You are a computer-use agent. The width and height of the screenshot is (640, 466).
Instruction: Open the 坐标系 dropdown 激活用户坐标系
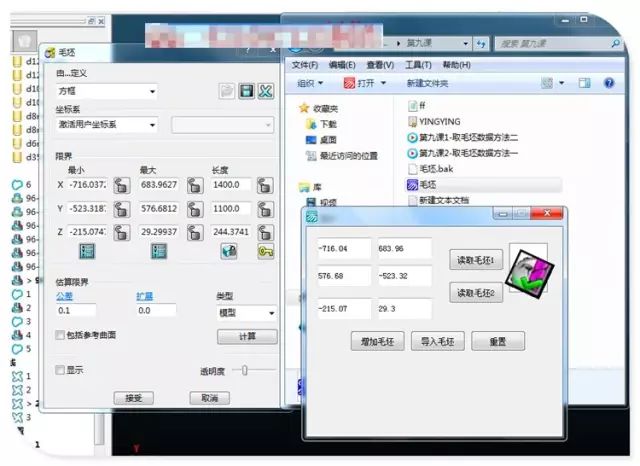click(107, 124)
